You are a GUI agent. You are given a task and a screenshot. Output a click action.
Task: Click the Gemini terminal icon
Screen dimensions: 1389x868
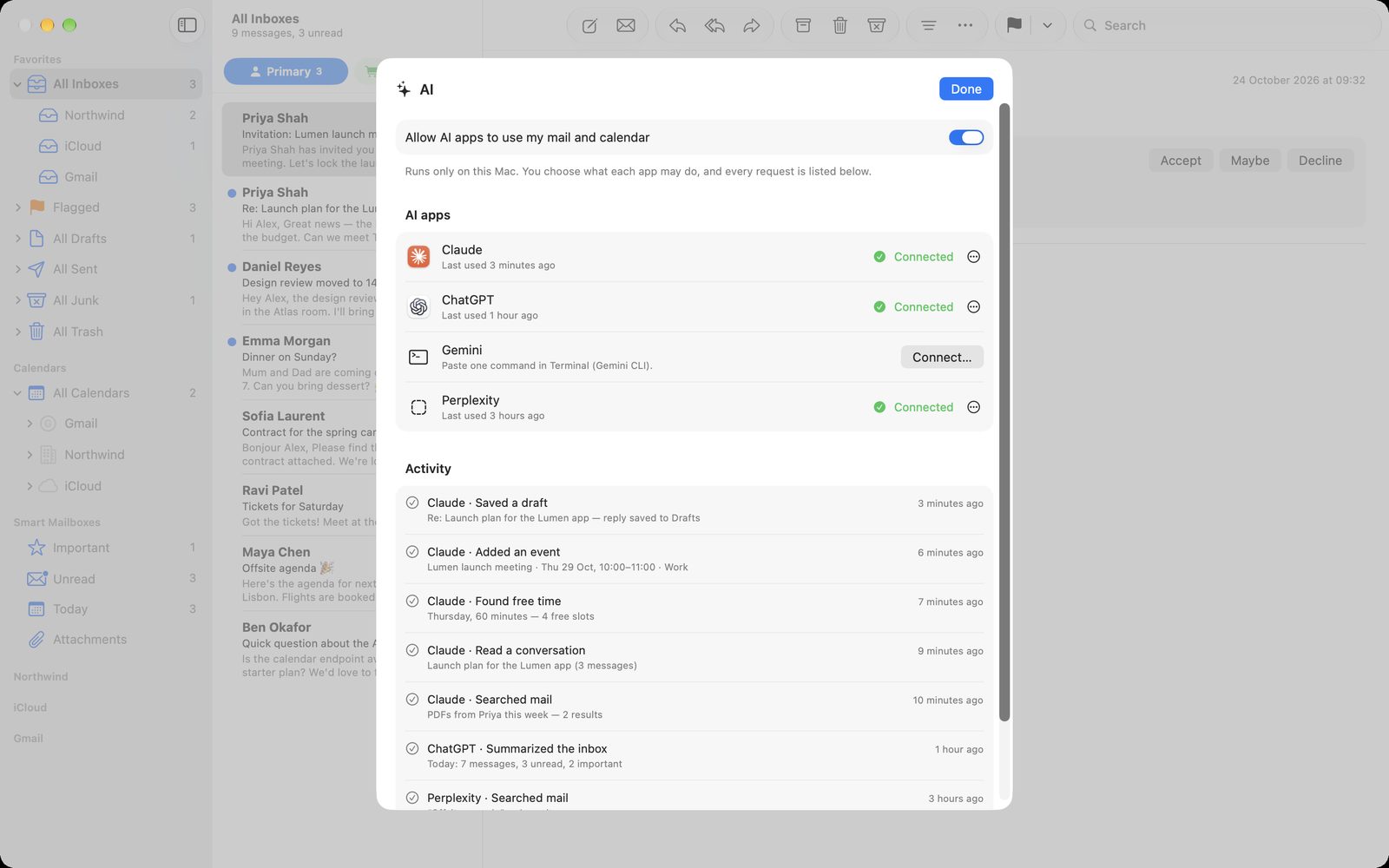pos(418,357)
